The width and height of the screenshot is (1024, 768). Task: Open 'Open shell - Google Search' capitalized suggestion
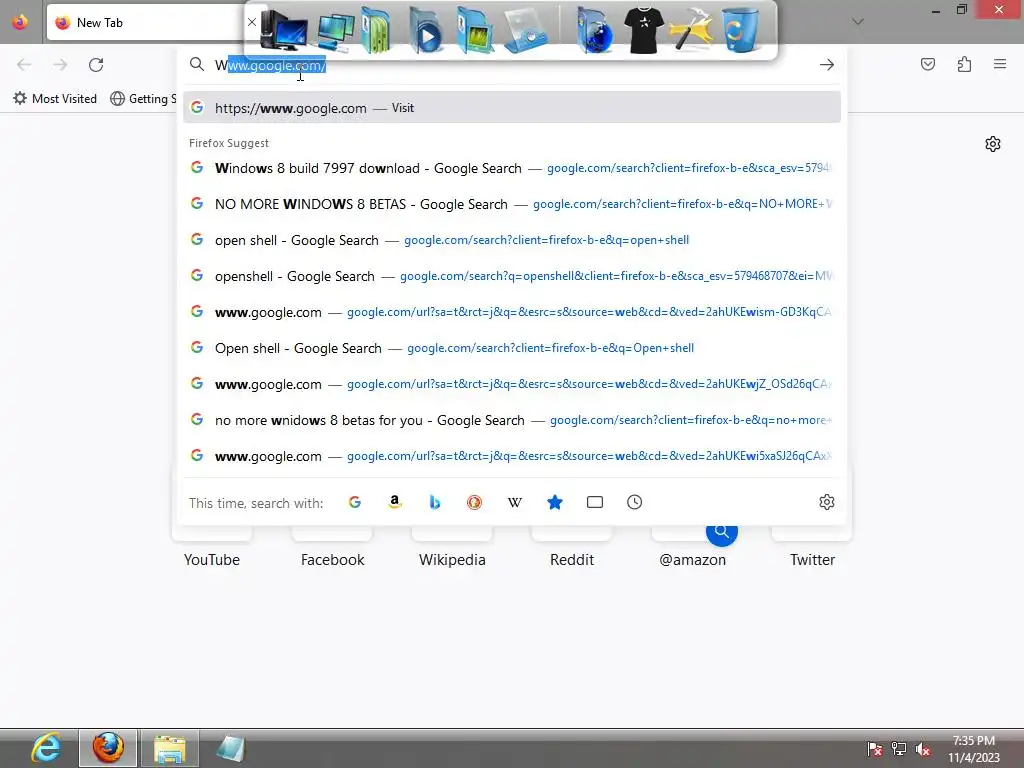[512, 348]
